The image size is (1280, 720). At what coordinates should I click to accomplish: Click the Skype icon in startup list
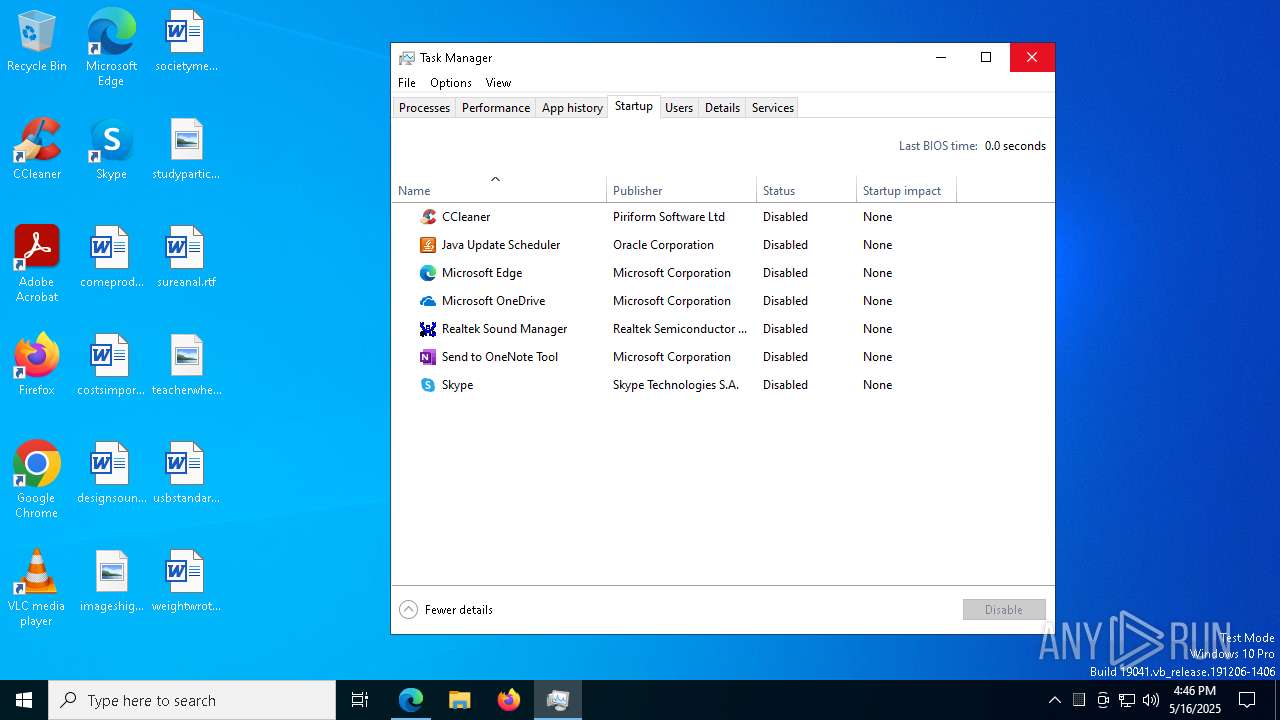click(428, 385)
